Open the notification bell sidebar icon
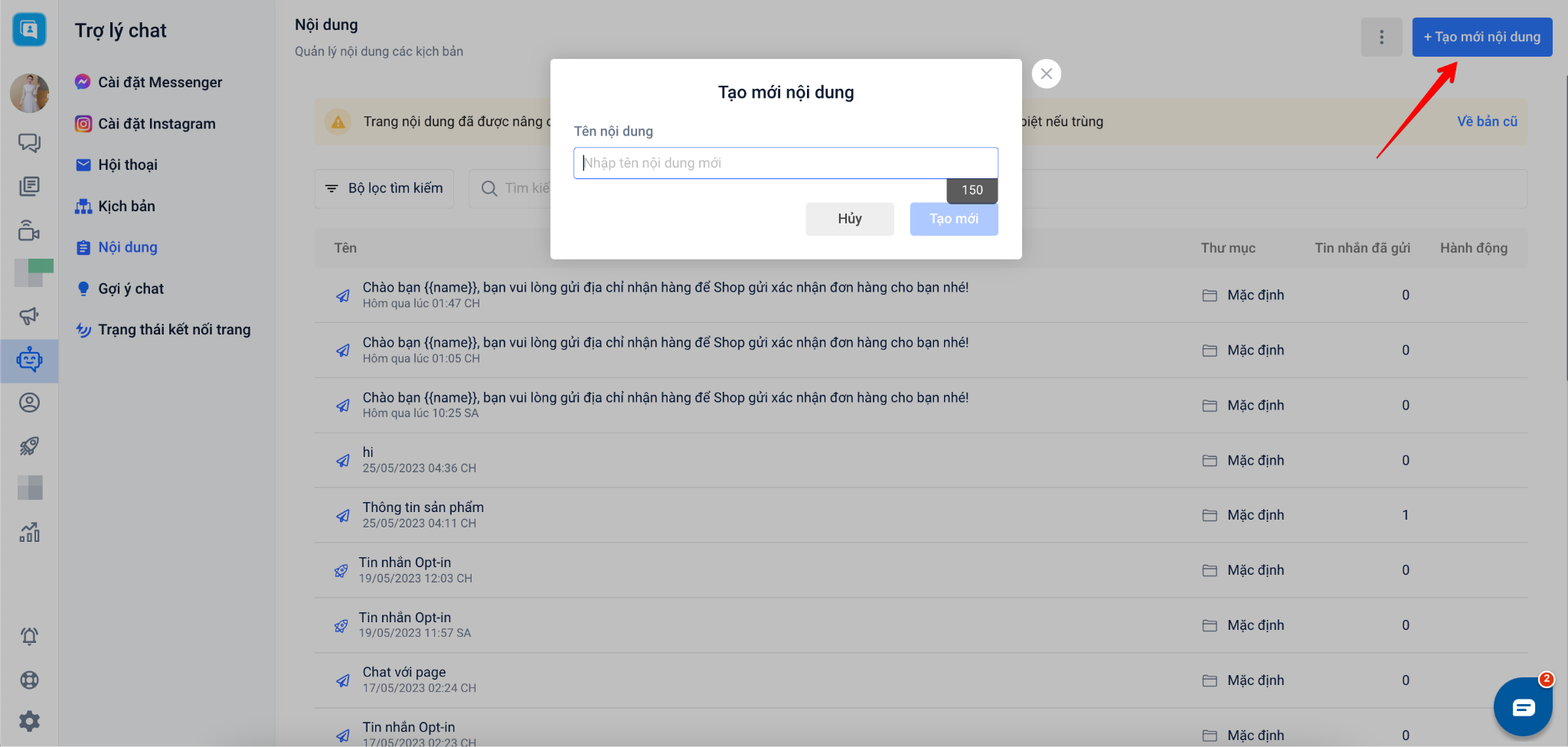Image resolution: width=1568 pixels, height=747 pixels. (x=29, y=636)
